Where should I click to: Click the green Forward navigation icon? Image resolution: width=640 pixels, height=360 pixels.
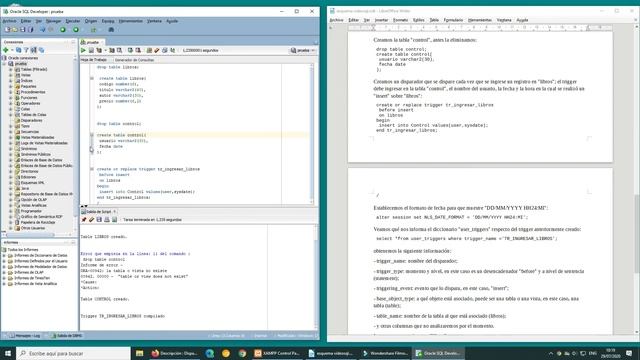76,29
